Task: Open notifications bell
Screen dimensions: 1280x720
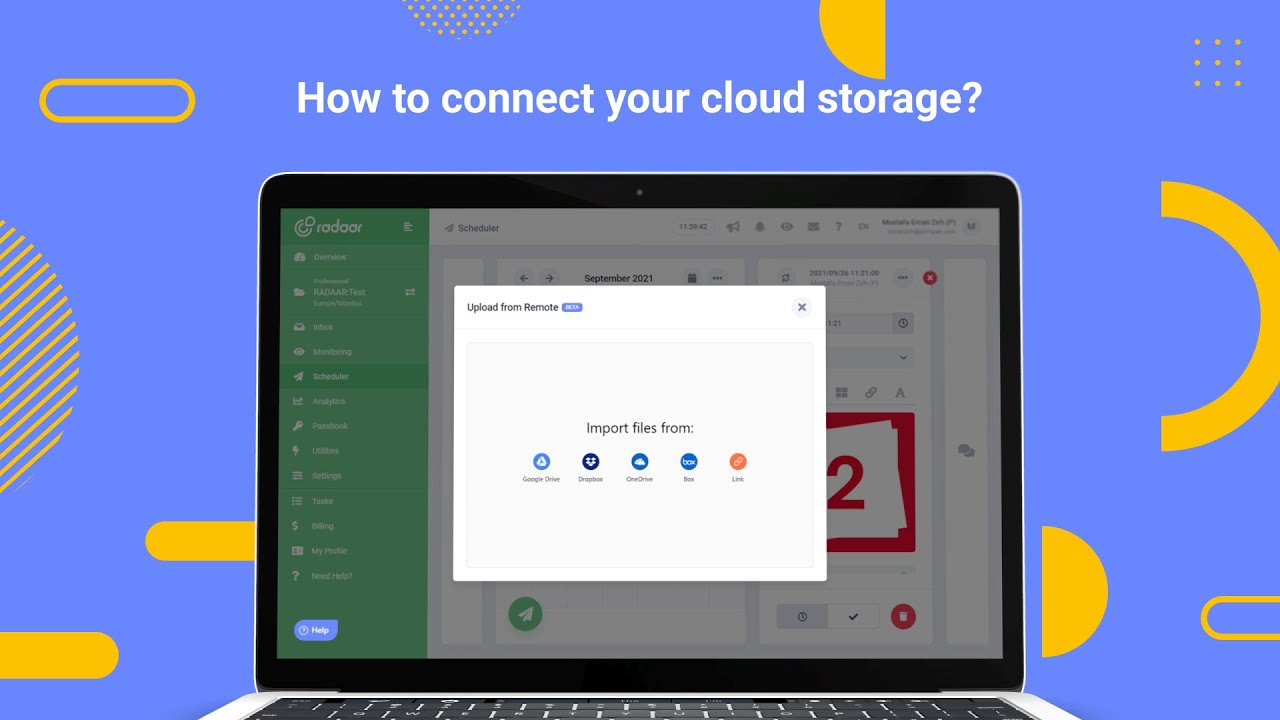Action: (760, 227)
